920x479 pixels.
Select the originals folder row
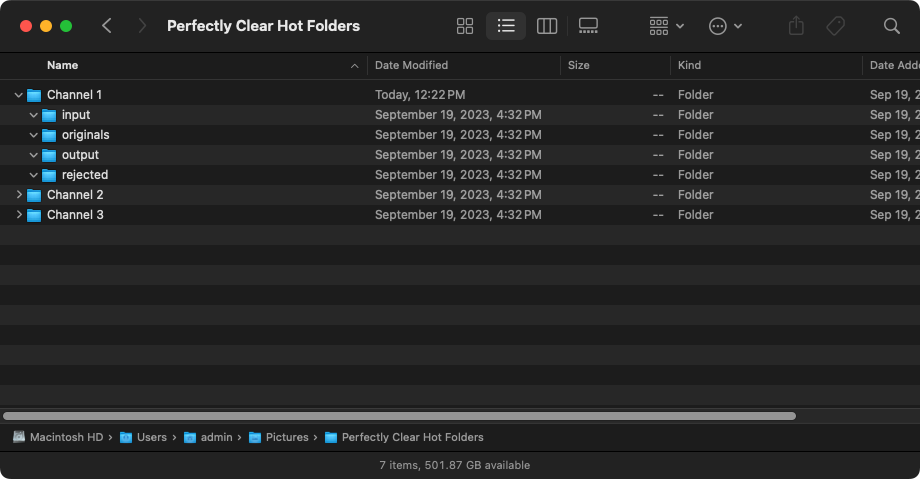coord(460,135)
